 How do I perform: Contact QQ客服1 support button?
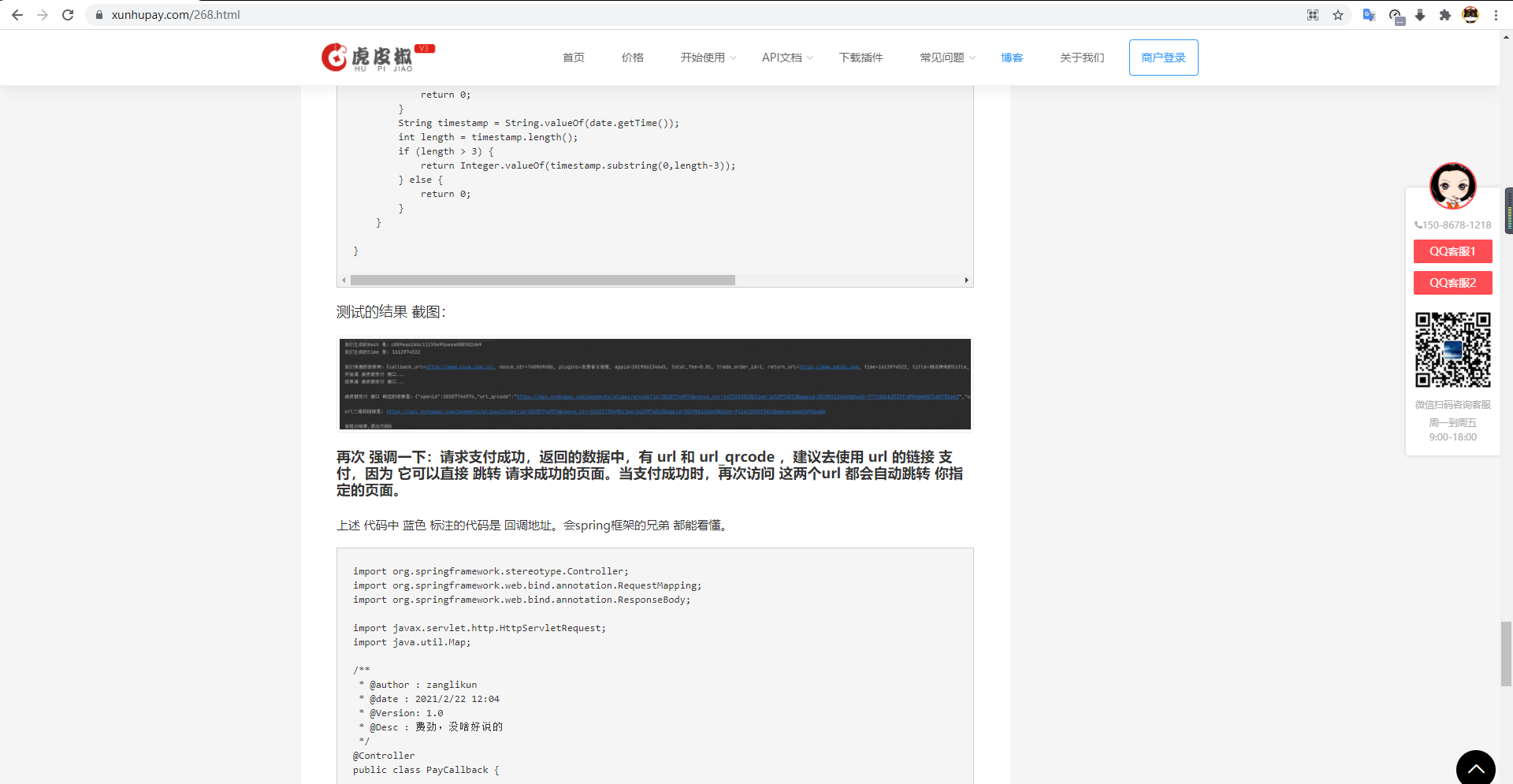pyautogui.click(x=1452, y=251)
